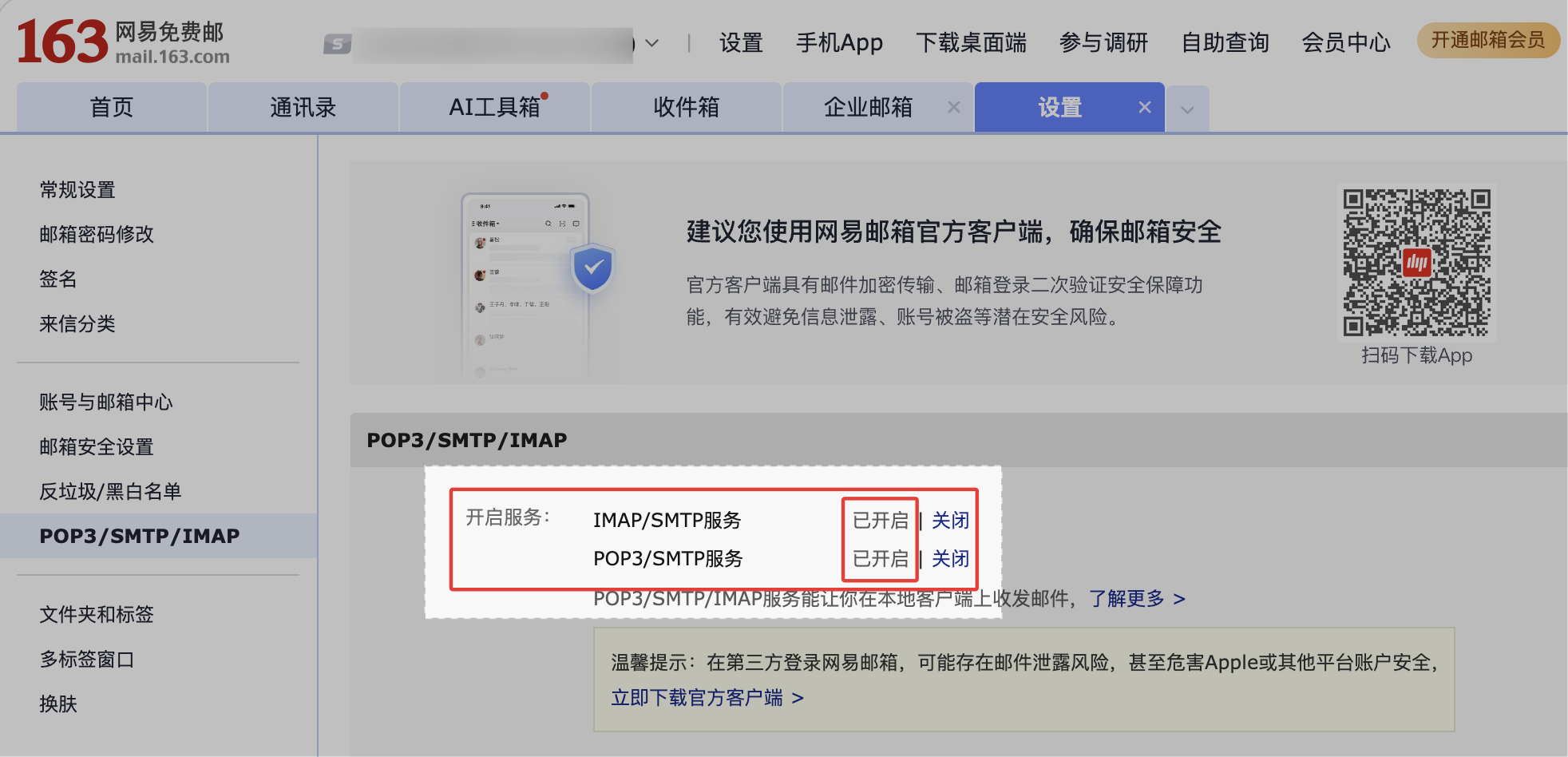Open 多标签窗口 settings
This screenshot has width=1568, height=757.
click(x=87, y=660)
